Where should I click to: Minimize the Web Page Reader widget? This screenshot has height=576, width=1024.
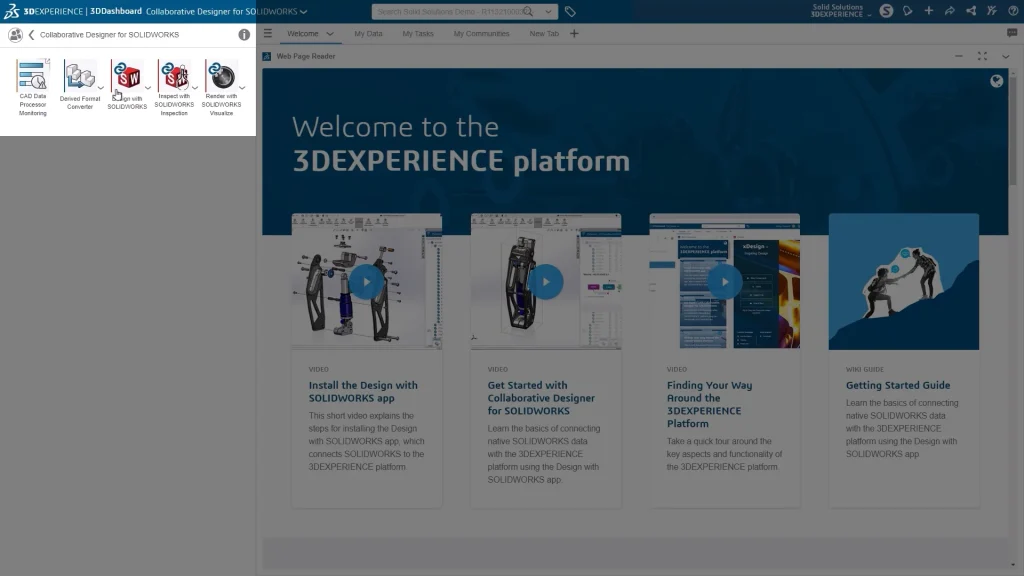(959, 56)
